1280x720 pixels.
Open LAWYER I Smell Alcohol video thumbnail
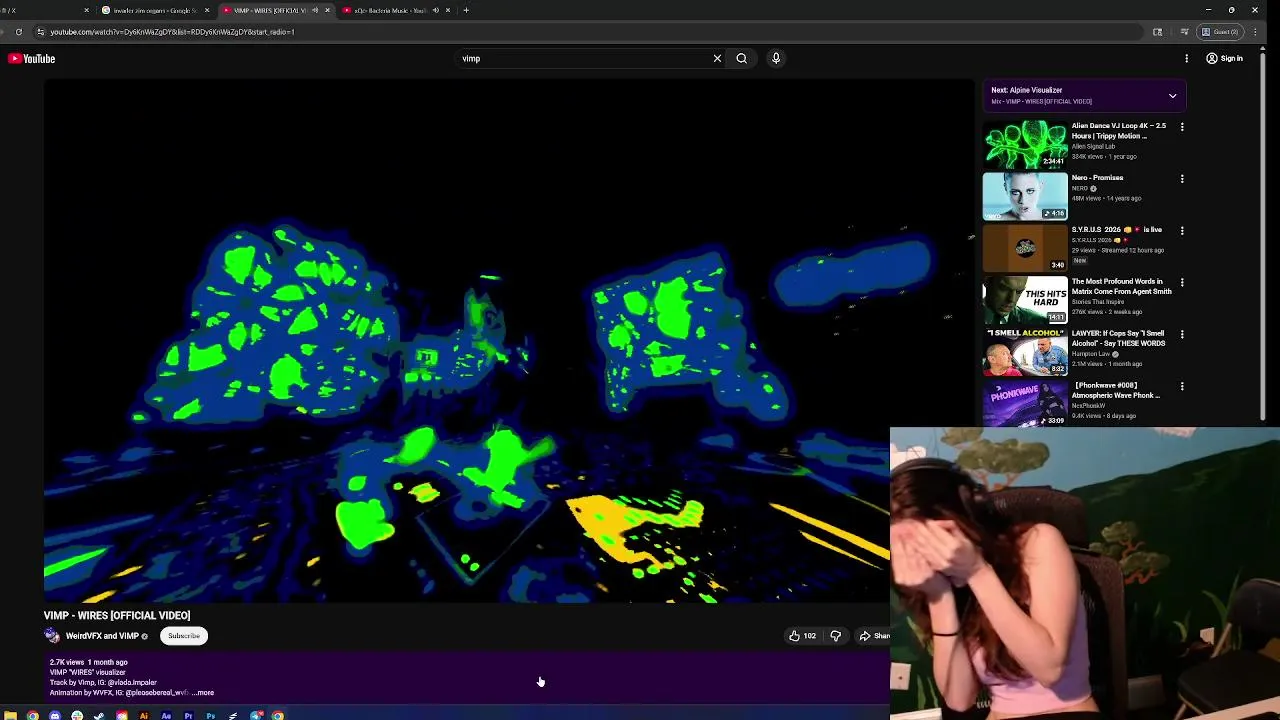click(x=1025, y=352)
